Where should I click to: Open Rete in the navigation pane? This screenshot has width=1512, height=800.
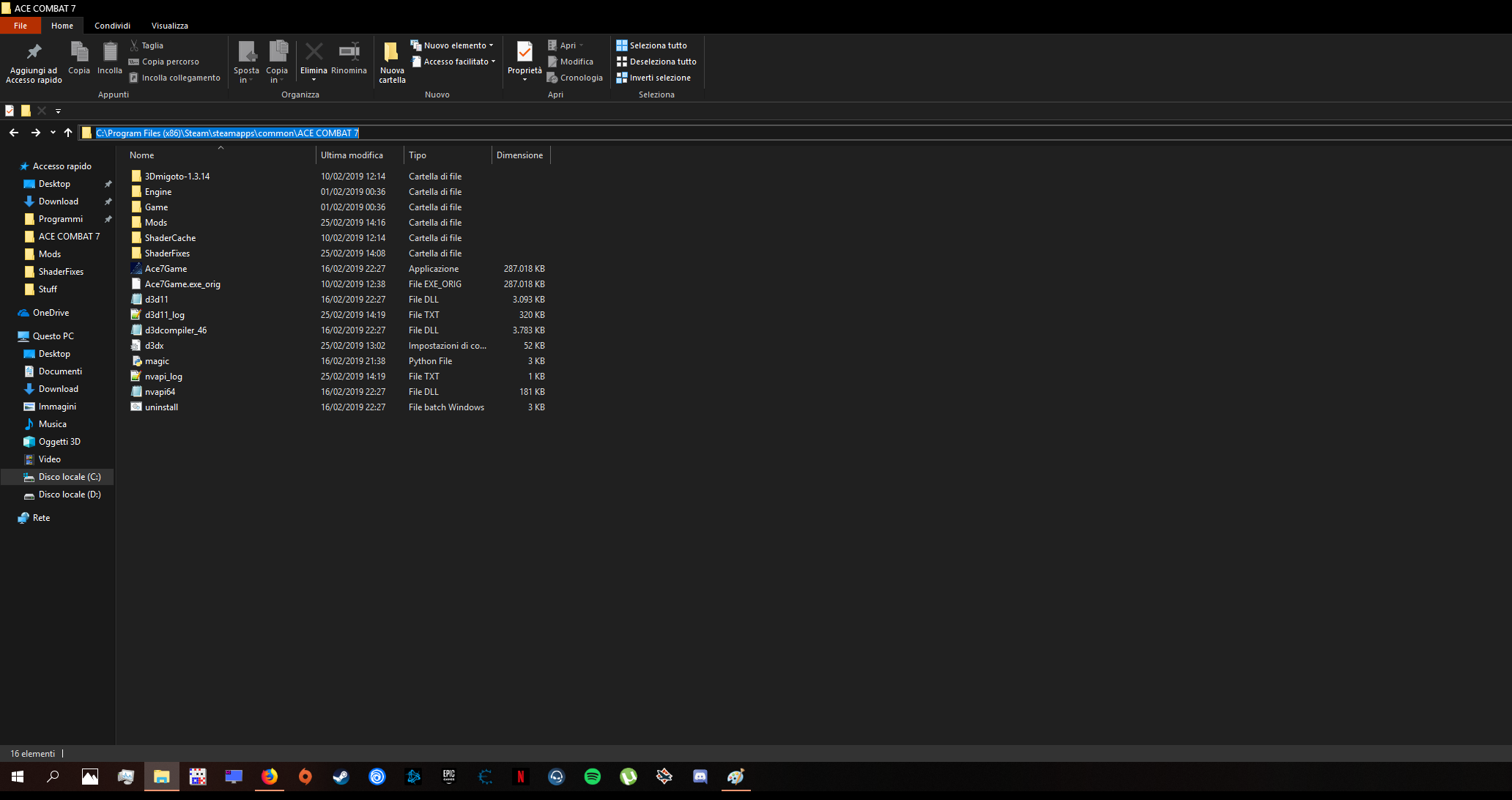[41, 518]
